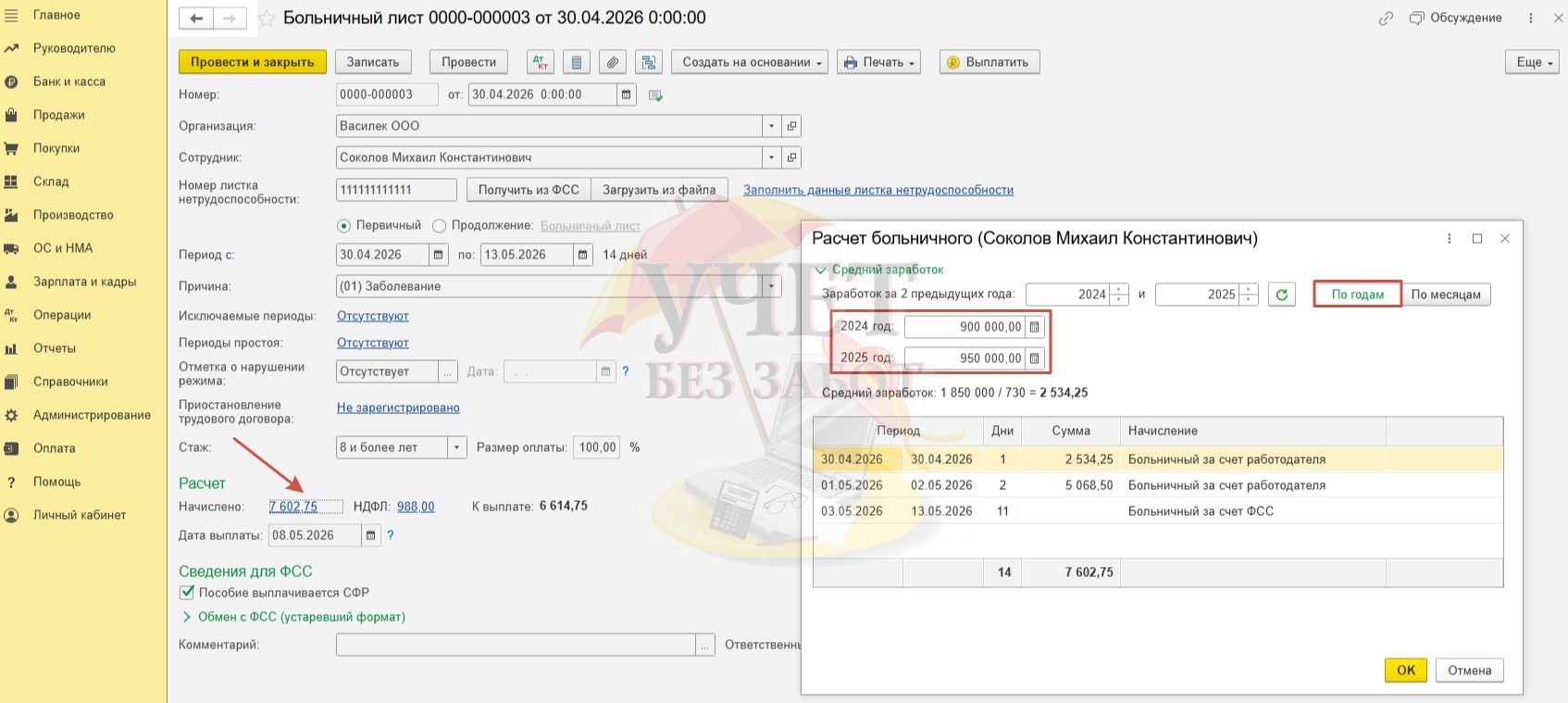
Task: Copy link to document icon
Action: pyautogui.click(x=1386, y=19)
